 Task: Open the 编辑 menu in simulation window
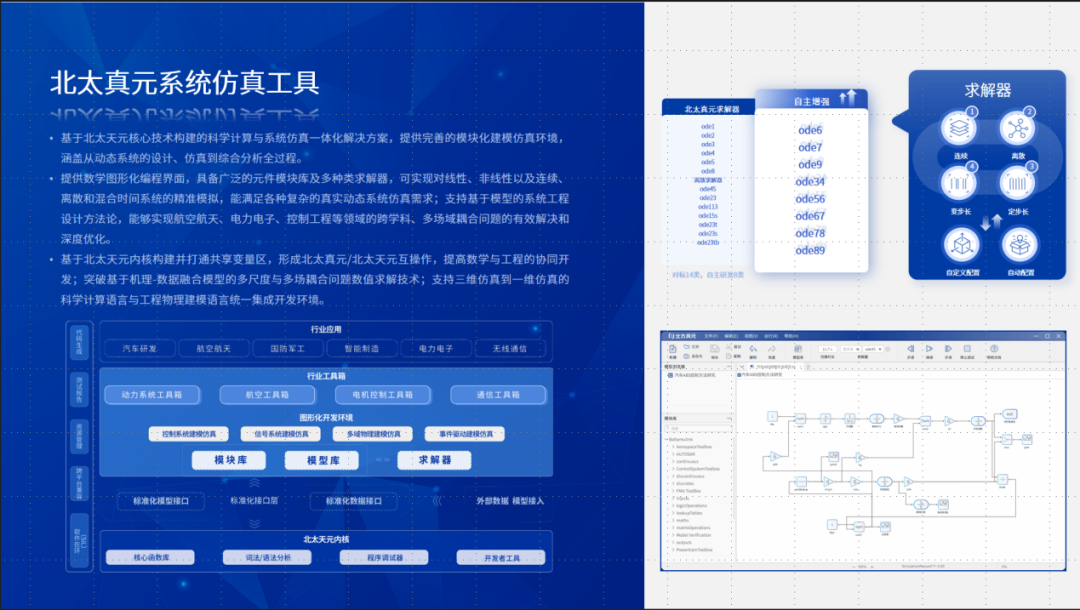pos(731,336)
